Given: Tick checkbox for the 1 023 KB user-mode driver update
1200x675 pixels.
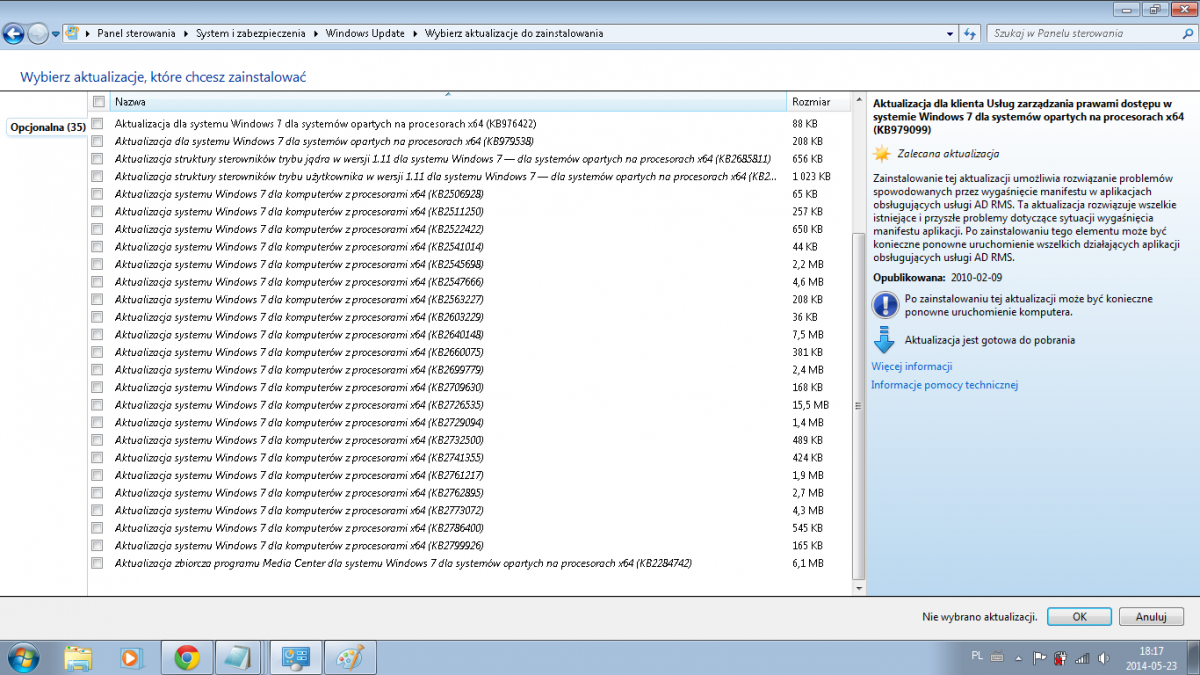Looking at the screenshot, I should pyautogui.click(x=97, y=176).
